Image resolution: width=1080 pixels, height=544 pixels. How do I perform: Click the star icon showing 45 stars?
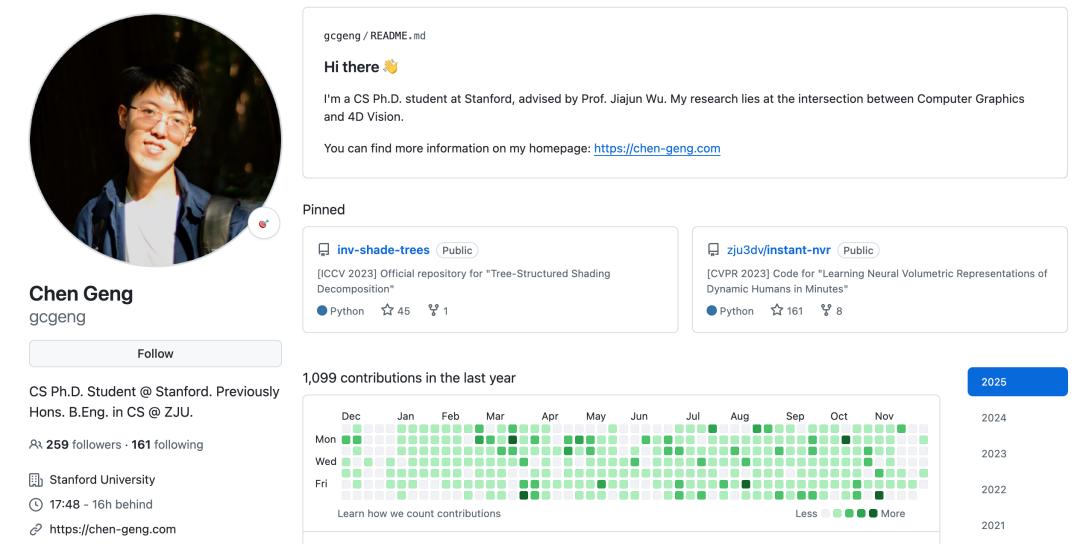pos(387,311)
